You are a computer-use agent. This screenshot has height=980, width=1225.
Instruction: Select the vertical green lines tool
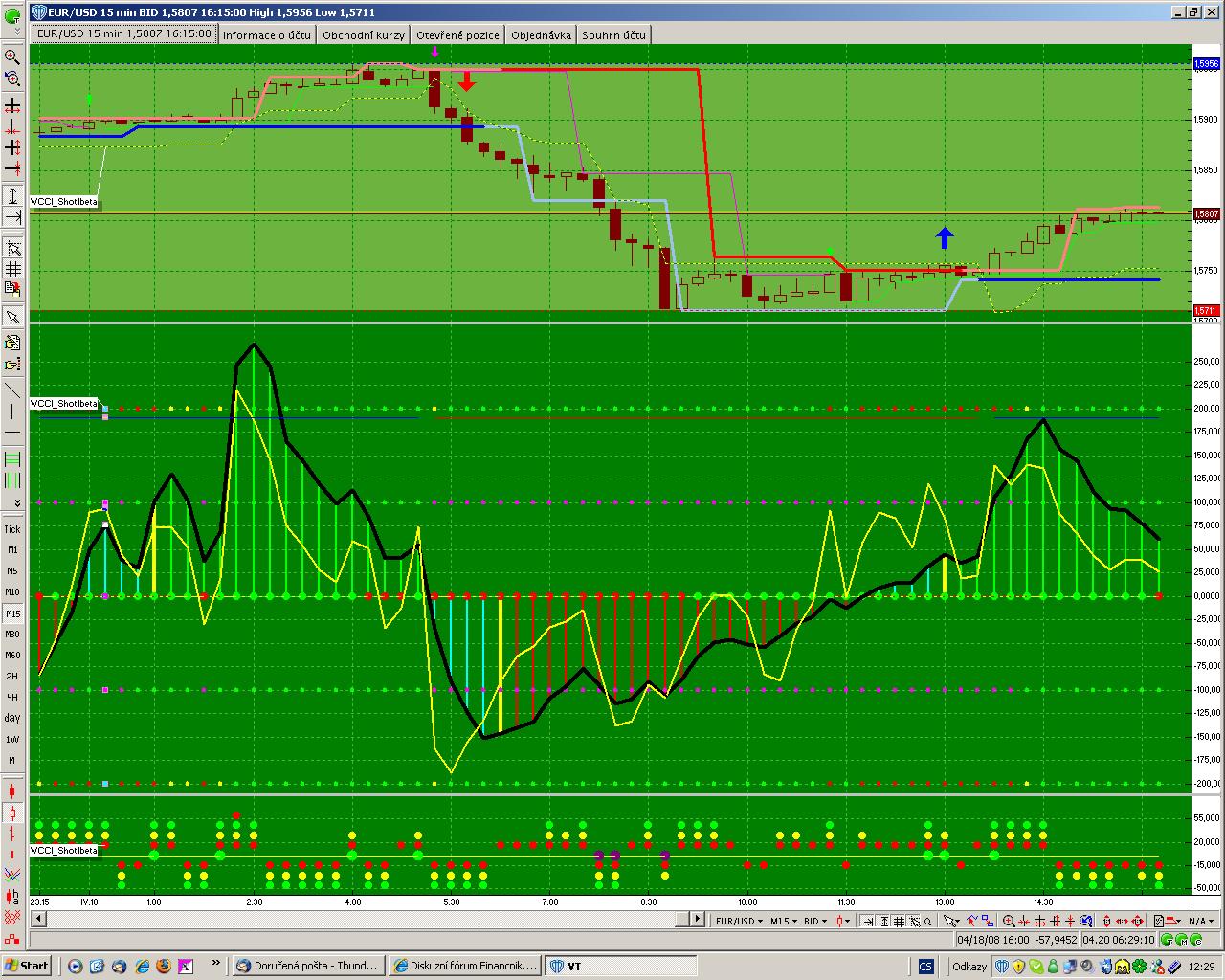[x=12, y=479]
